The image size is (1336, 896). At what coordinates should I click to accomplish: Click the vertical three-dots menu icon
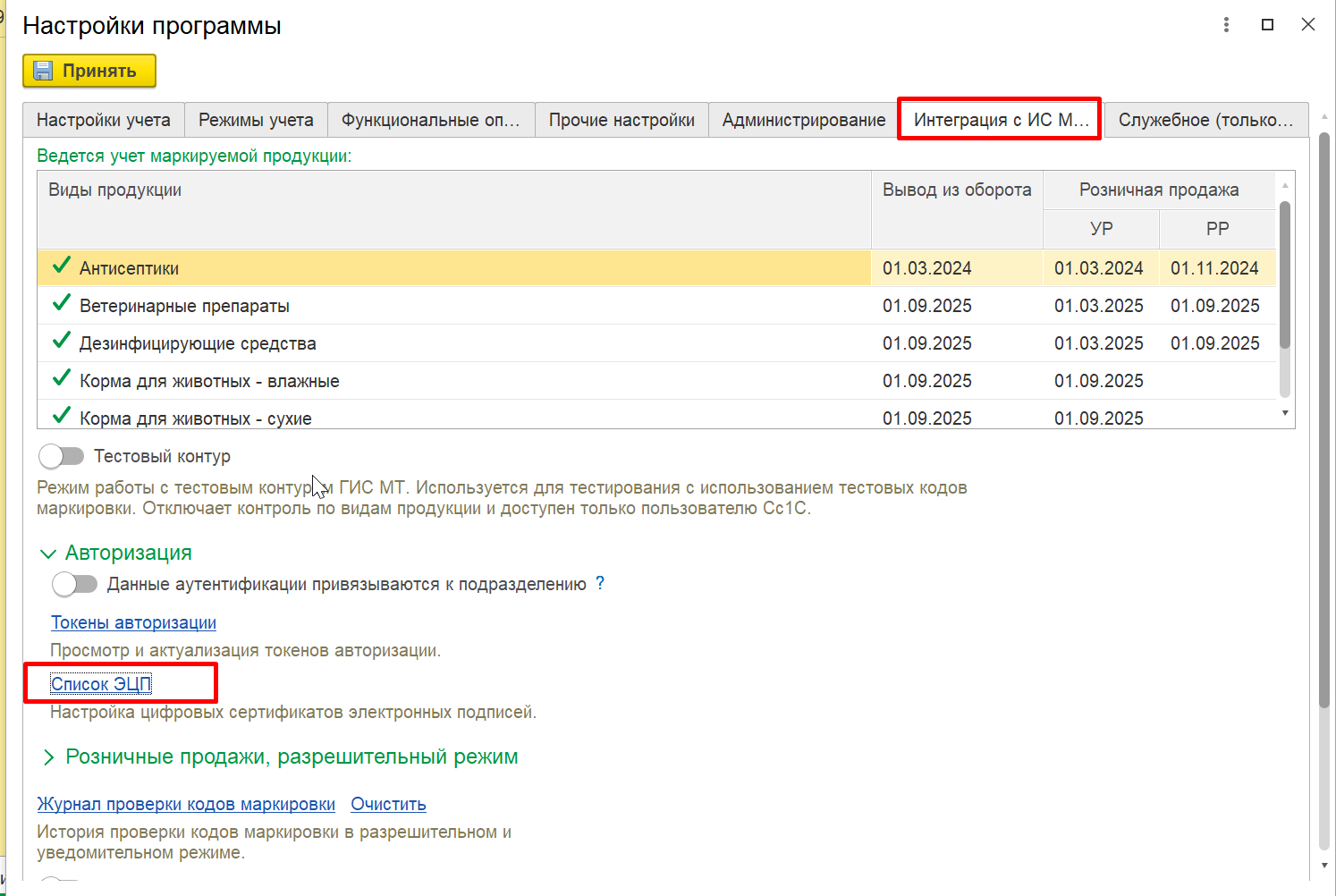[x=1226, y=25]
